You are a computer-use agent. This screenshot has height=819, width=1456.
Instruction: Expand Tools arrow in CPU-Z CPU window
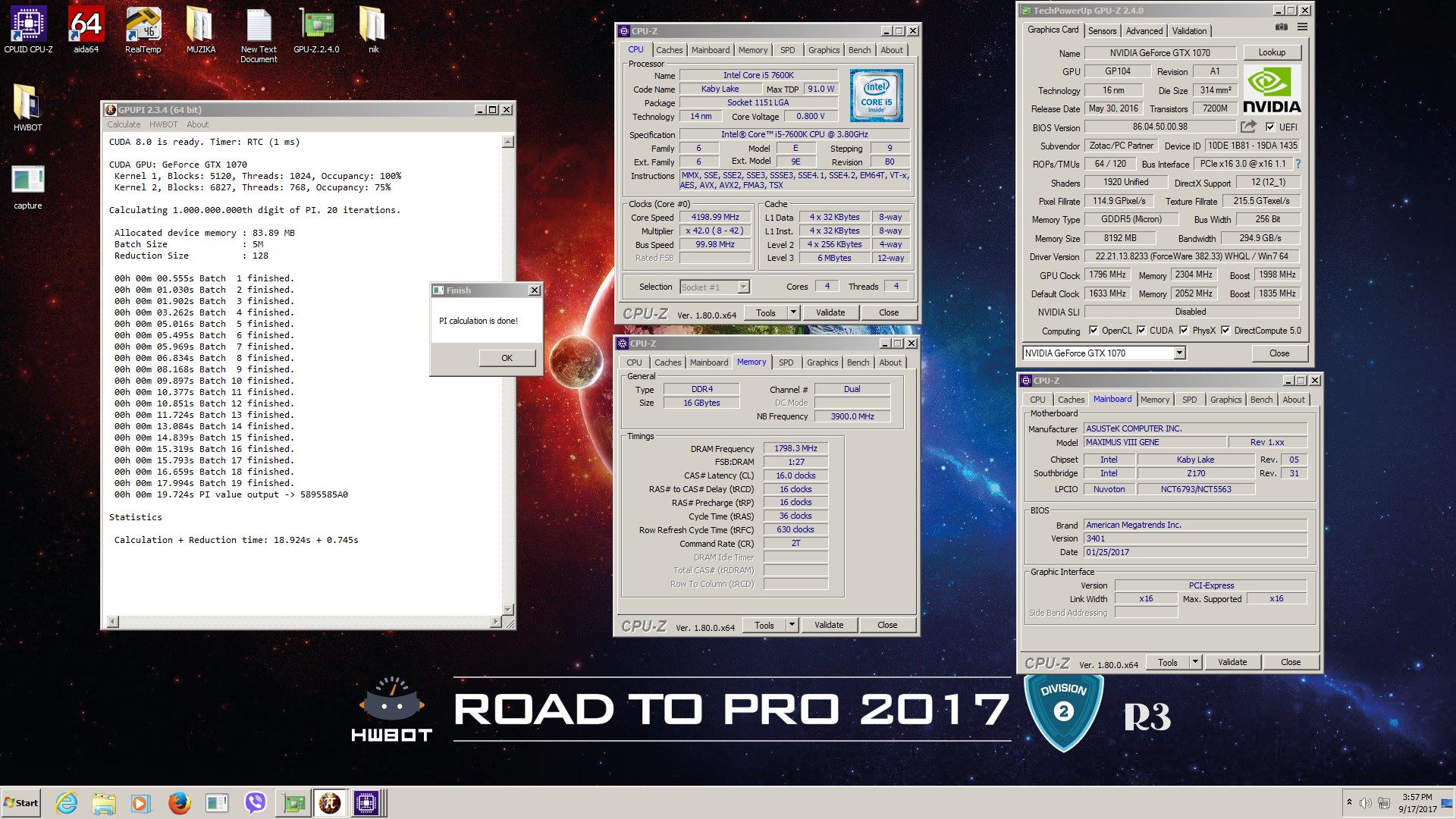793,312
